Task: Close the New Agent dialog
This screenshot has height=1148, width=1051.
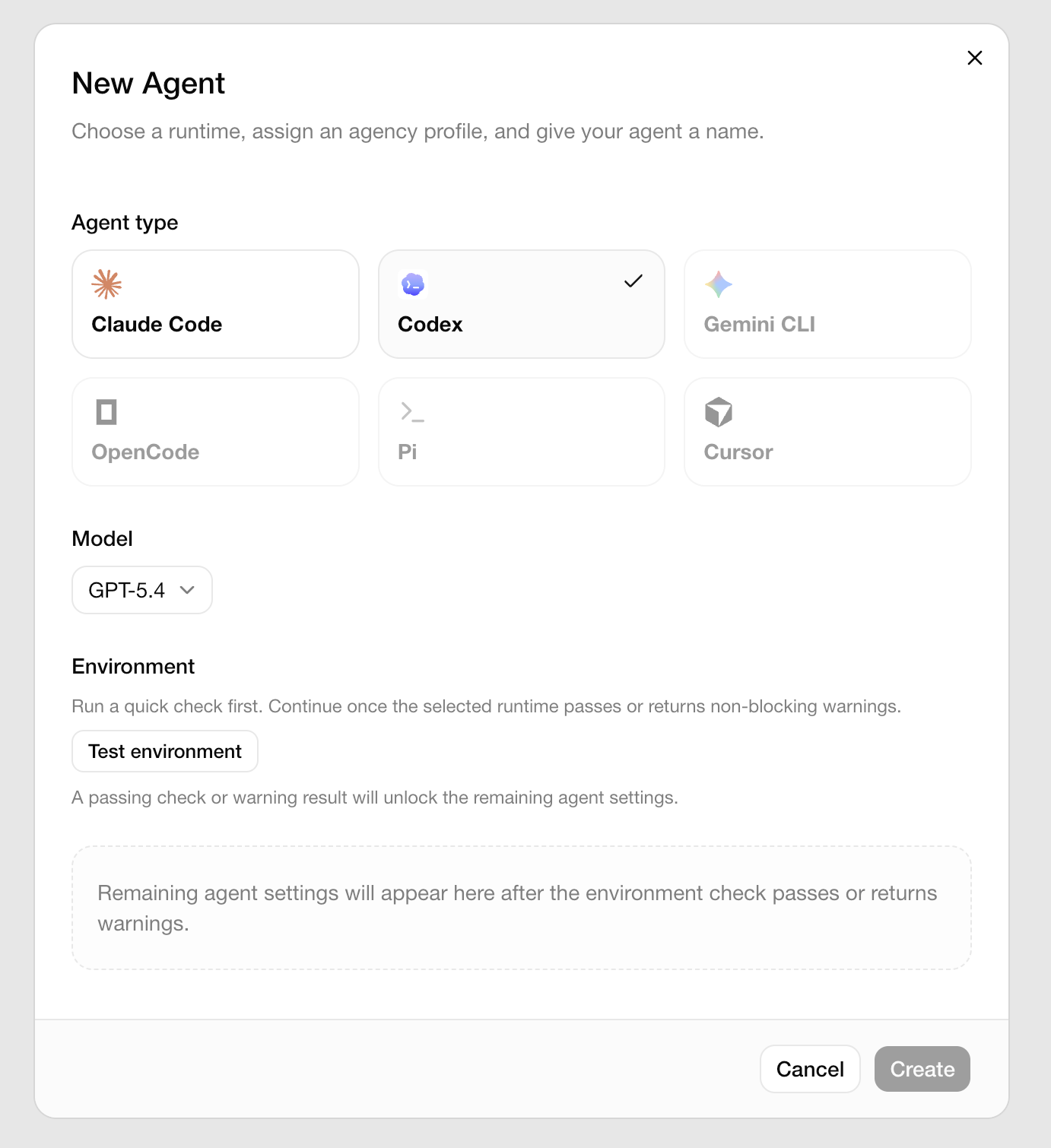Action: 974,58
